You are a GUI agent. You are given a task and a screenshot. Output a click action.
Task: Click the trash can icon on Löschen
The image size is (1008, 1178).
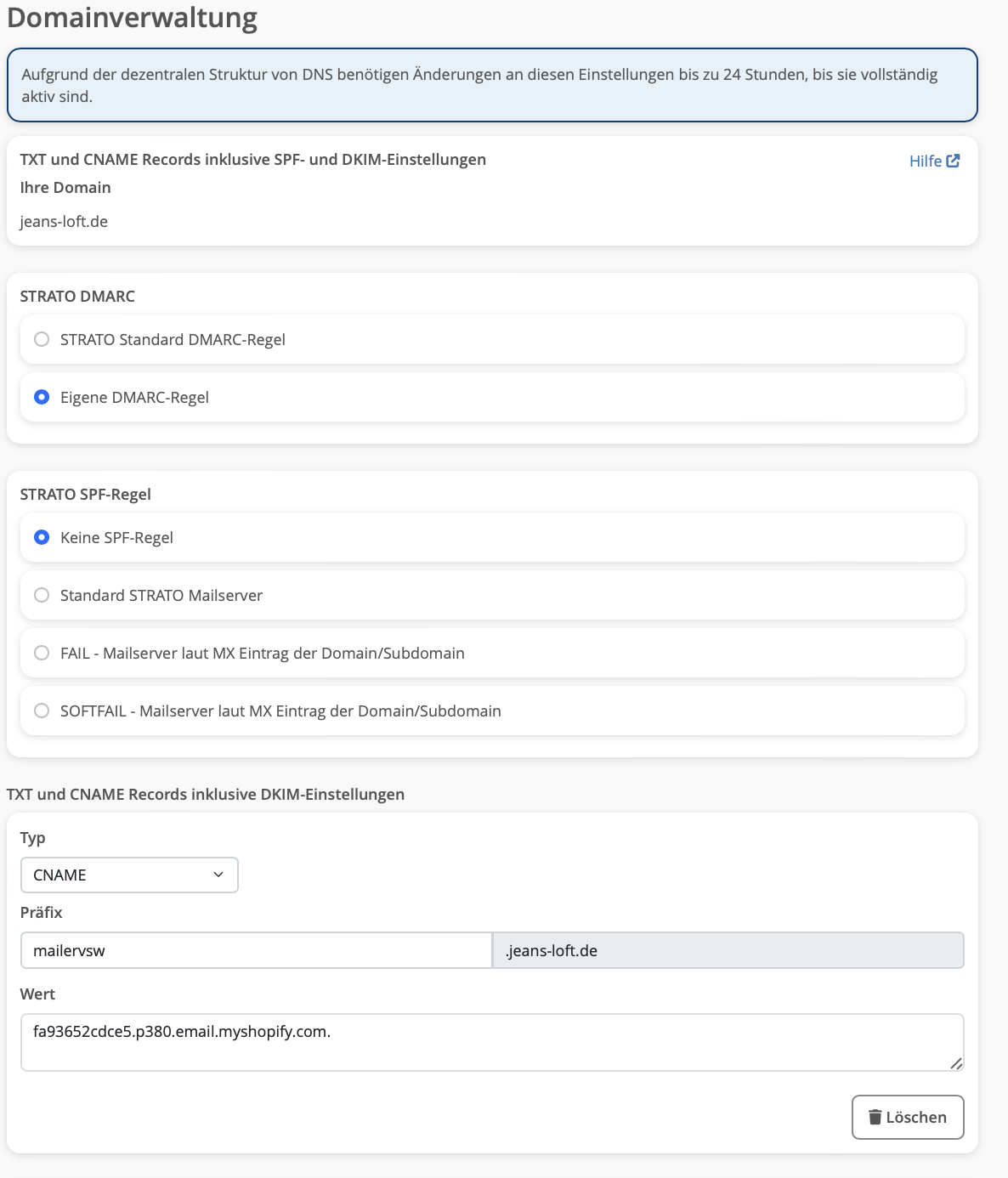[x=875, y=1117]
